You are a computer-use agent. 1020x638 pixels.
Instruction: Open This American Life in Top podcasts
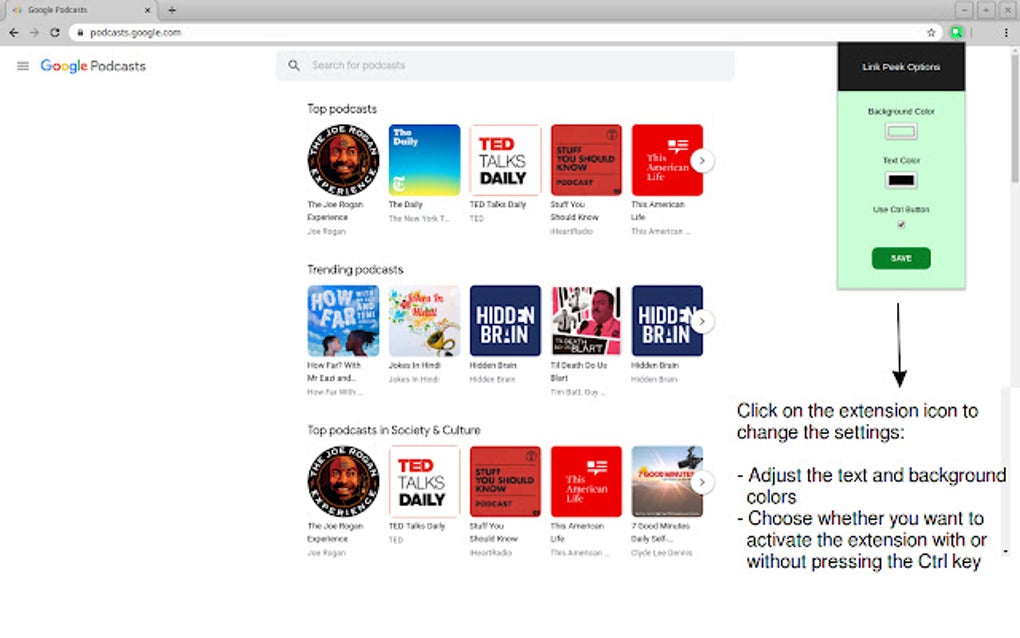coord(667,160)
